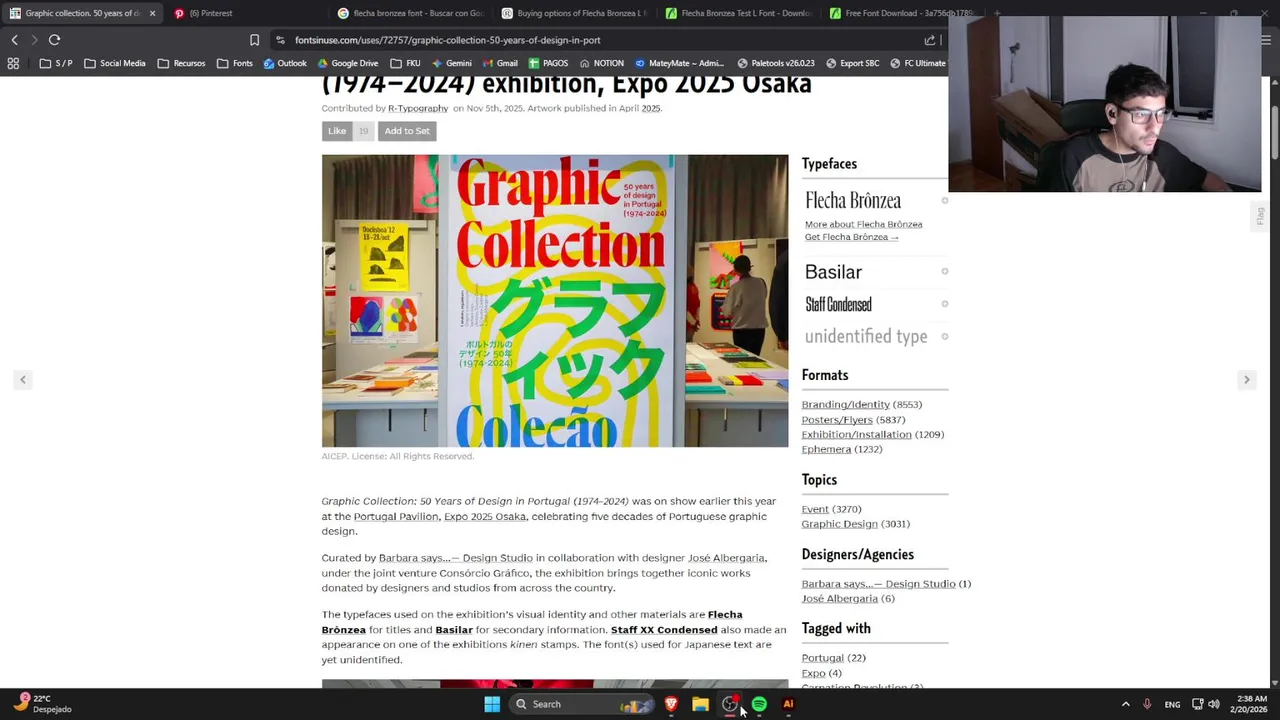Viewport: 1280px width, 720px height.
Task: Reload the current page
Action: click(54, 40)
